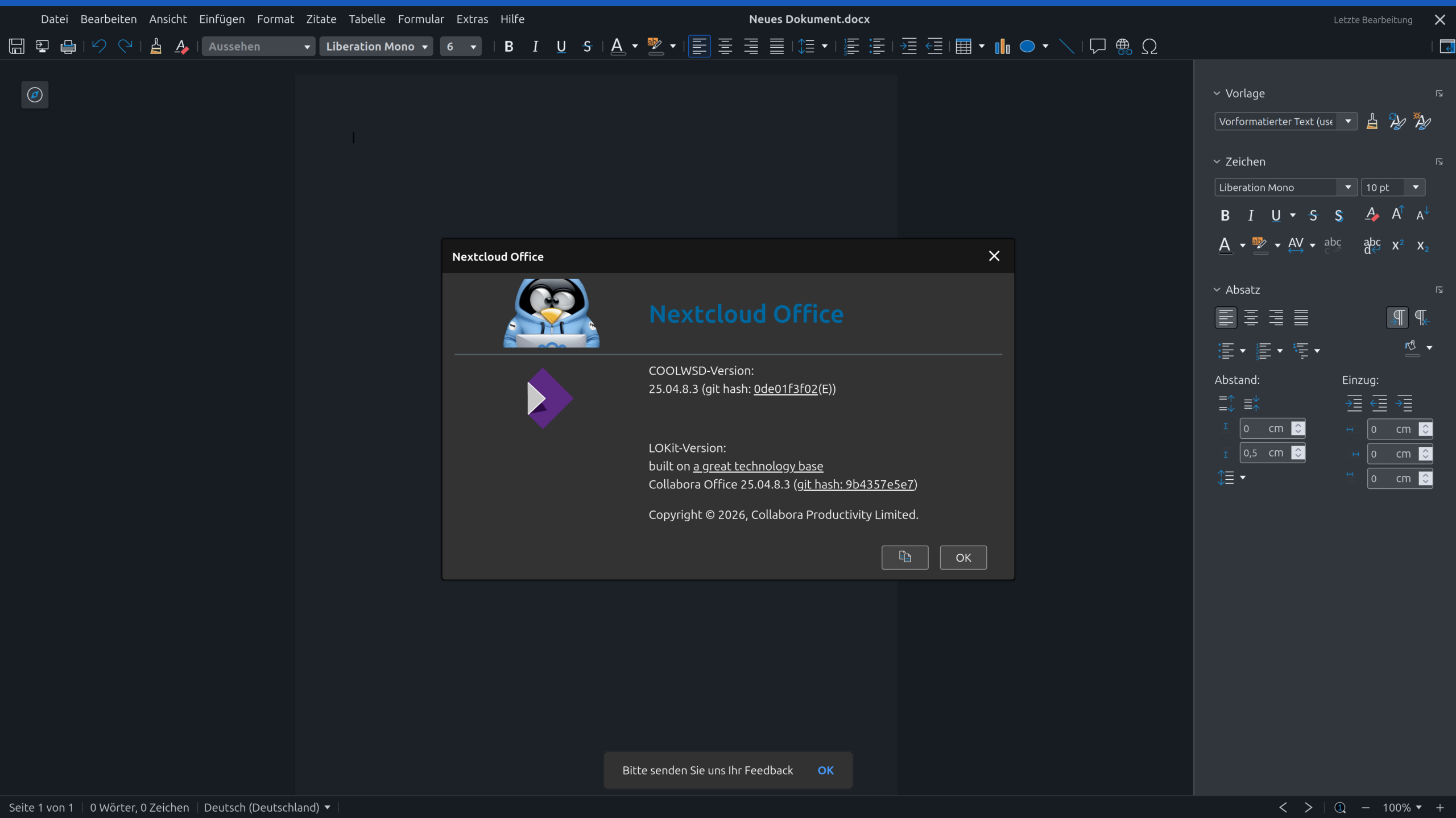
Task: Insert a comment via speech bubble icon
Action: (1097, 47)
